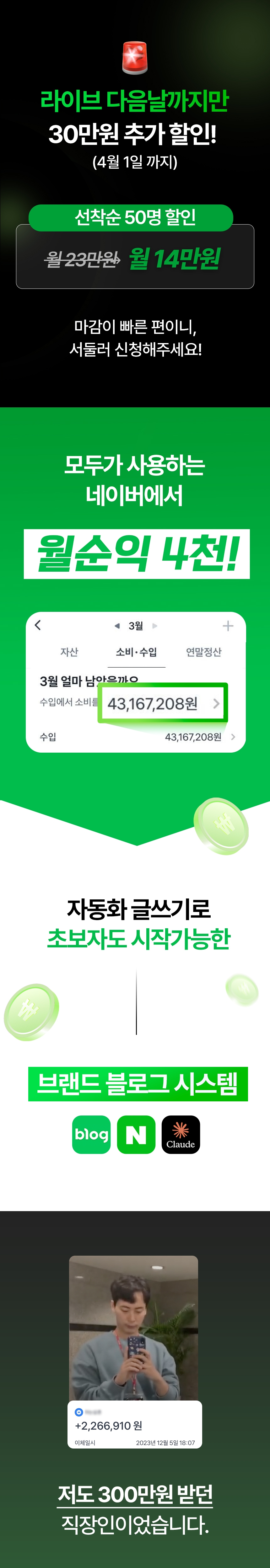Image resolution: width=270 pixels, height=1568 pixels.
Task: Tap the back arrow in finance card
Action: pyautogui.click(x=38, y=625)
